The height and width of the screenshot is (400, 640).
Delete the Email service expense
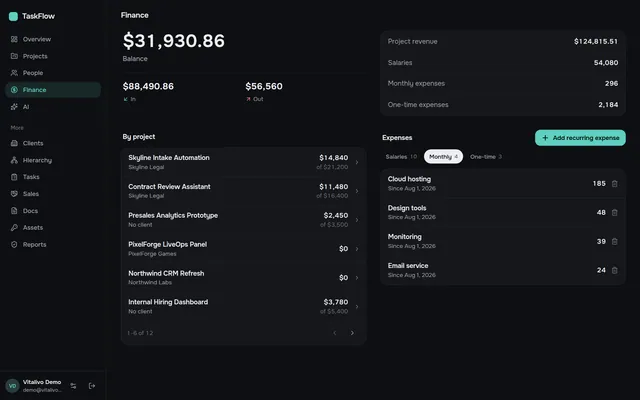click(614, 270)
